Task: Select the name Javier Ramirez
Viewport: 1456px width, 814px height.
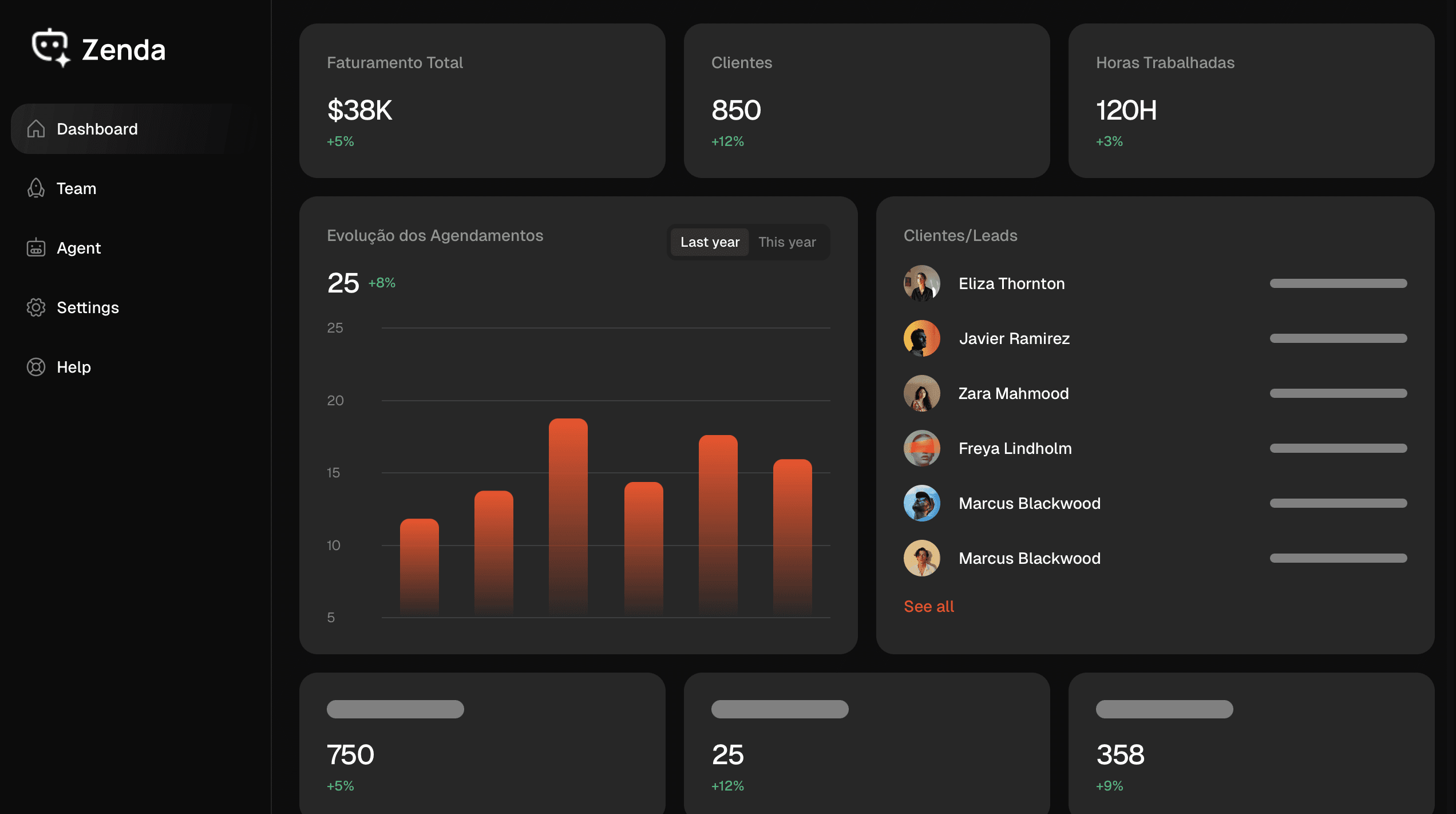Action: point(1014,338)
